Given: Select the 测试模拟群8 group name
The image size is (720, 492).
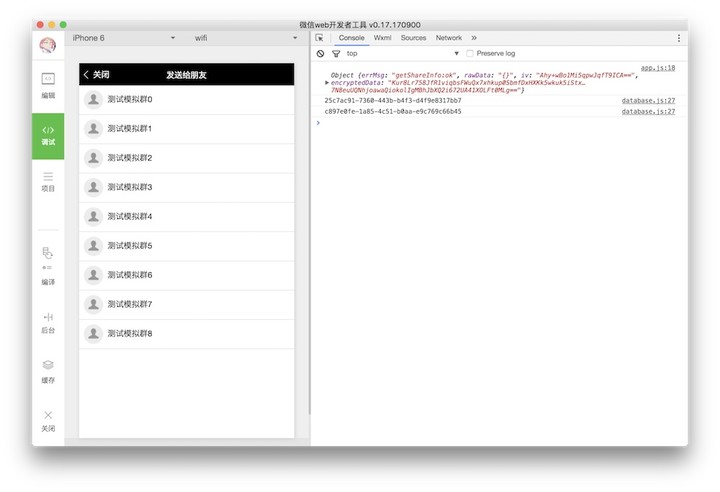Looking at the screenshot, I should [130, 334].
